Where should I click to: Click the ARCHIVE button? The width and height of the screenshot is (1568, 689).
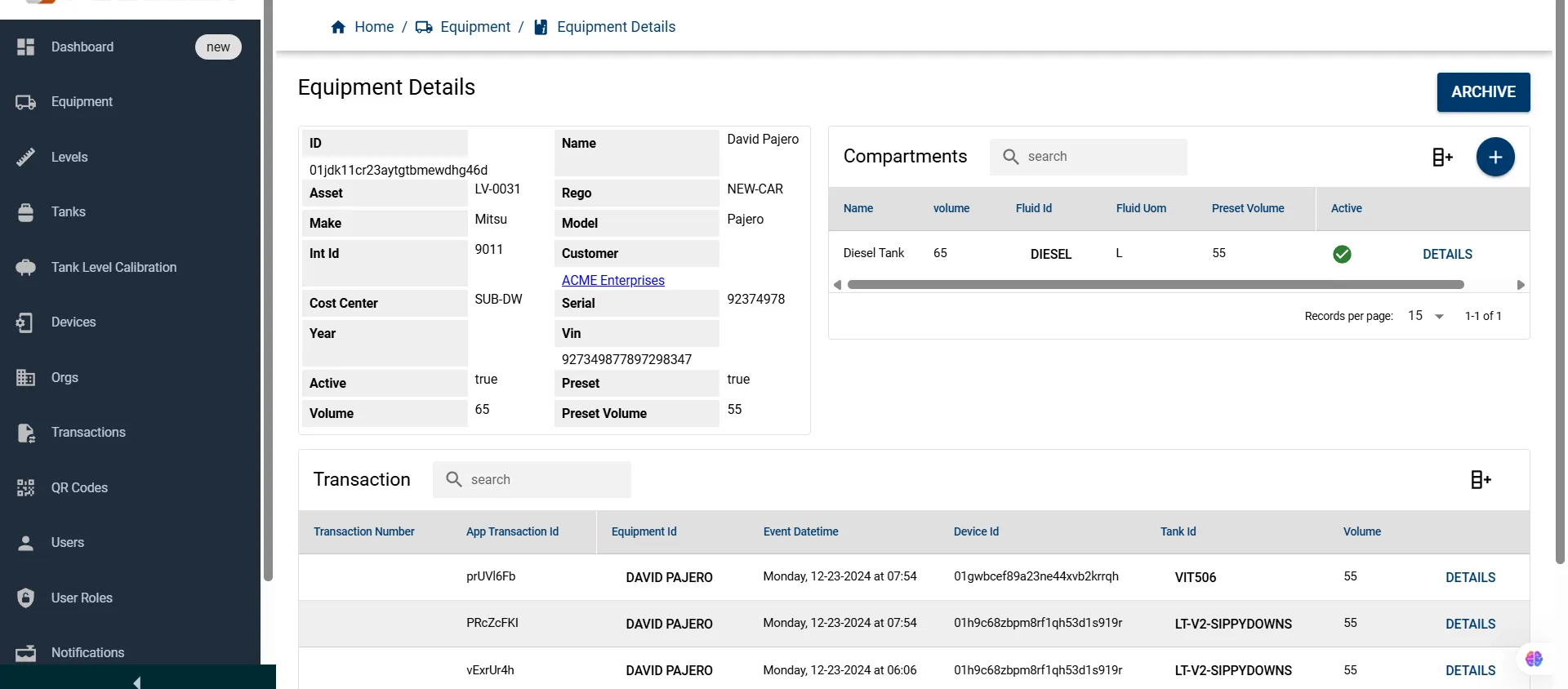coord(1483,92)
